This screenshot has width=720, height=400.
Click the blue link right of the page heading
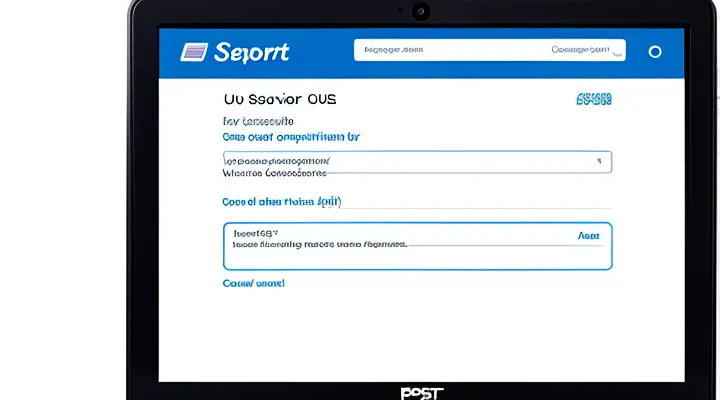pos(593,99)
